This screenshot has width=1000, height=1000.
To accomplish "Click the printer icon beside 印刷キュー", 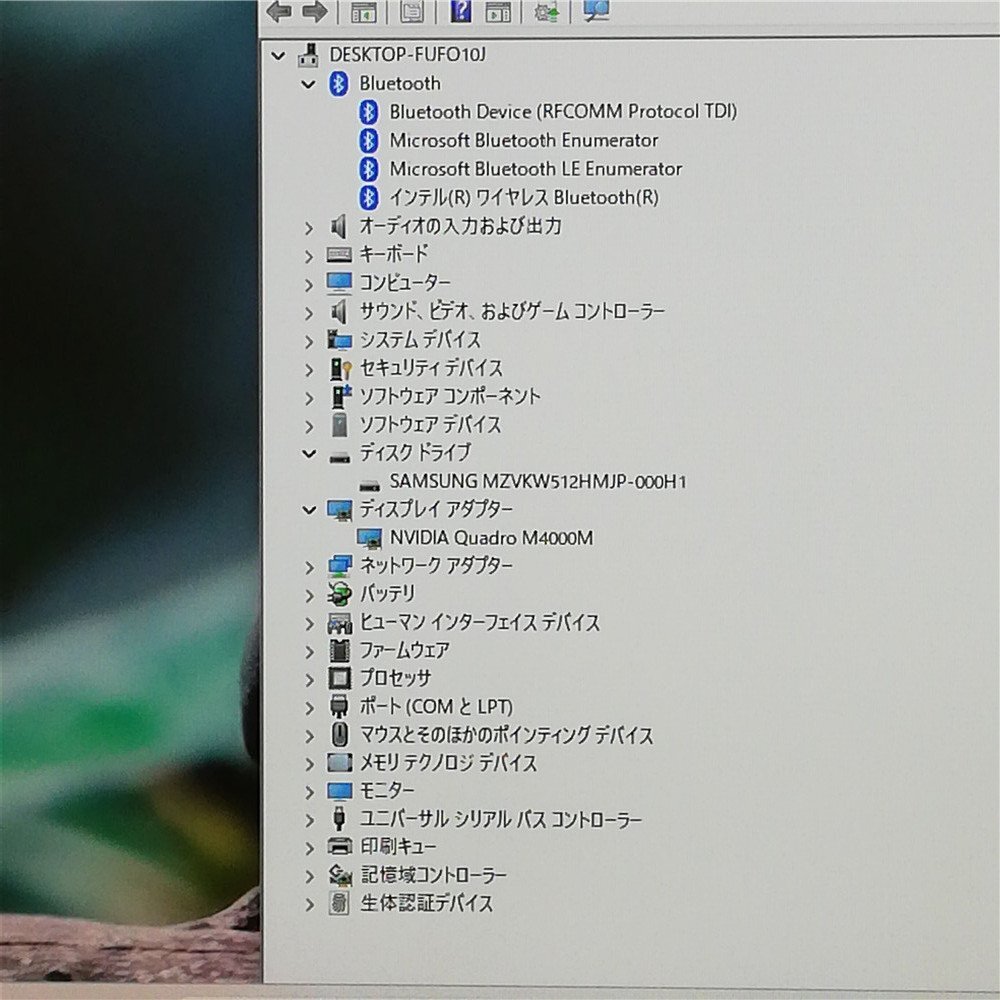I will pos(339,846).
